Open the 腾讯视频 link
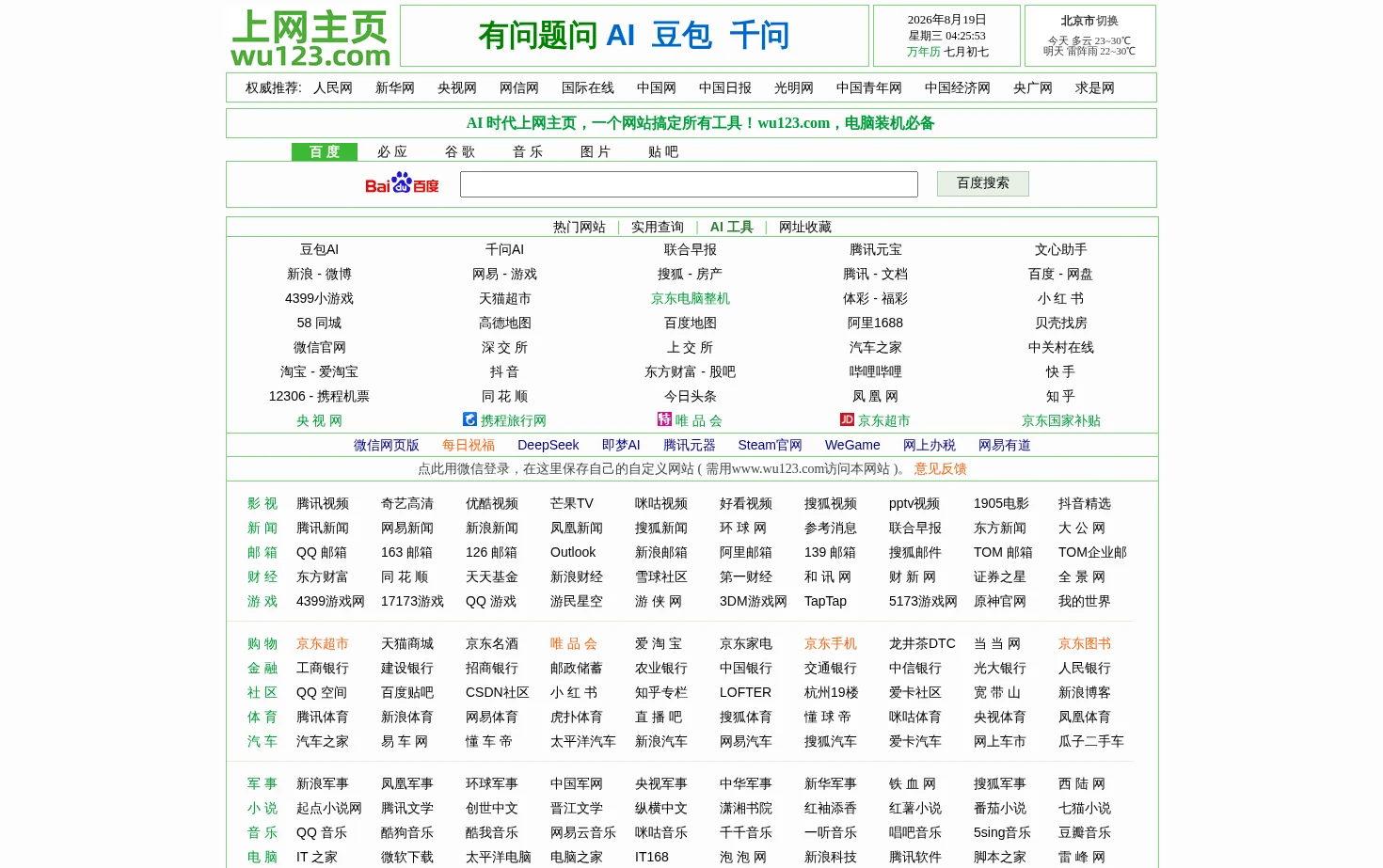Viewport: 1383px width, 868px height. tap(323, 504)
